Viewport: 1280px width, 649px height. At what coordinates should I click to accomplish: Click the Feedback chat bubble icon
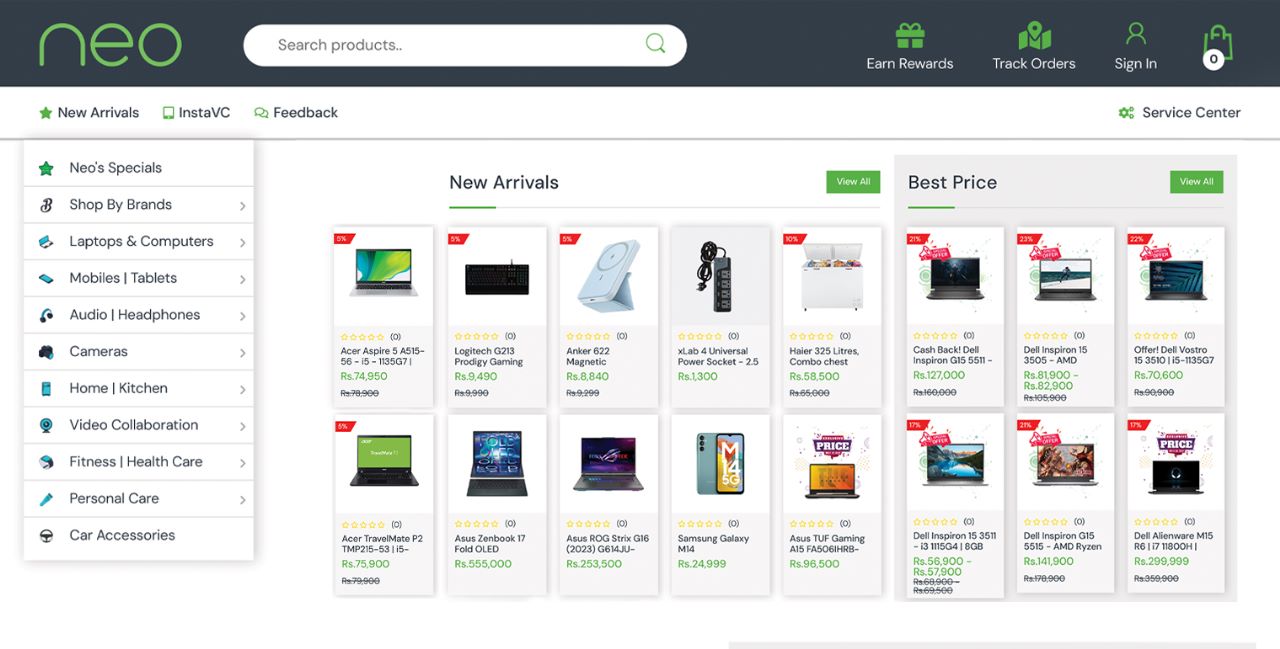click(x=261, y=113)
